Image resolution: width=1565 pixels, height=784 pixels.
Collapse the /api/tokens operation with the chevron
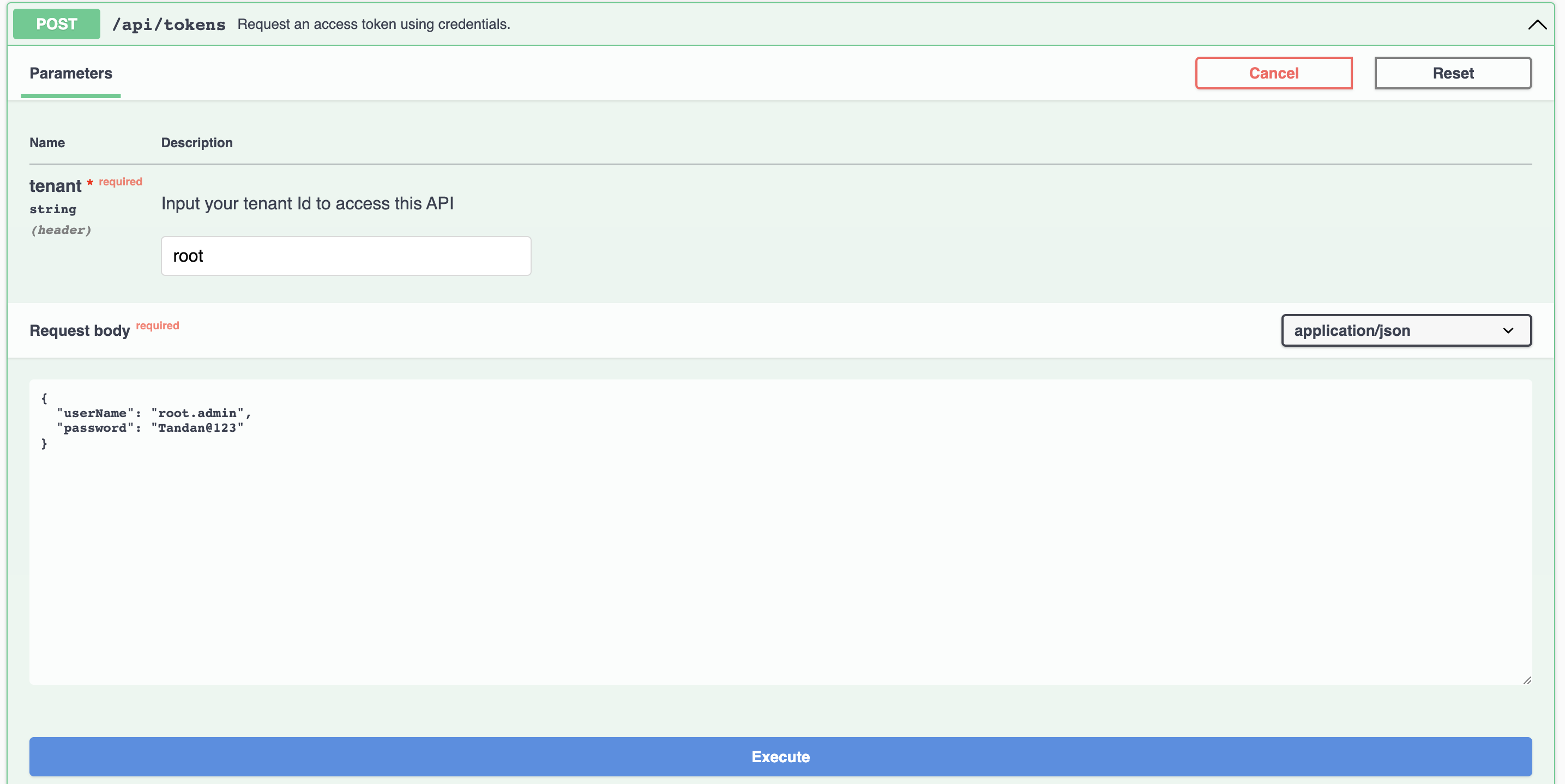click(x=1537, y=25)
